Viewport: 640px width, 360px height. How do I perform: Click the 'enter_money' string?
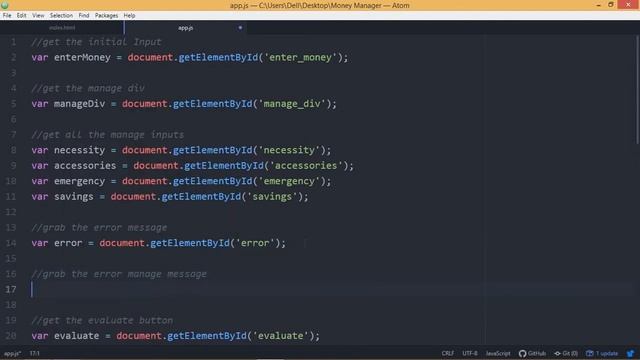click(x=300, y=58)
